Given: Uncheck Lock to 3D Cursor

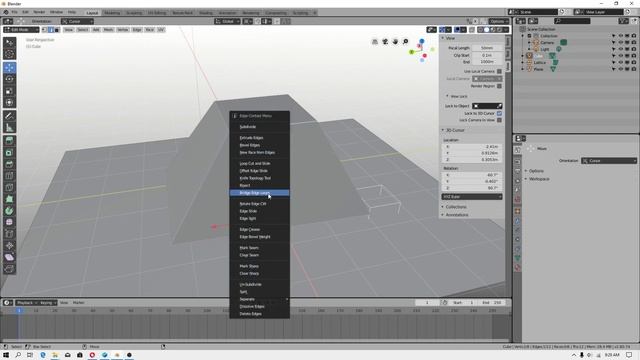Looking at the screenshot, I should [x=499, y=113].
